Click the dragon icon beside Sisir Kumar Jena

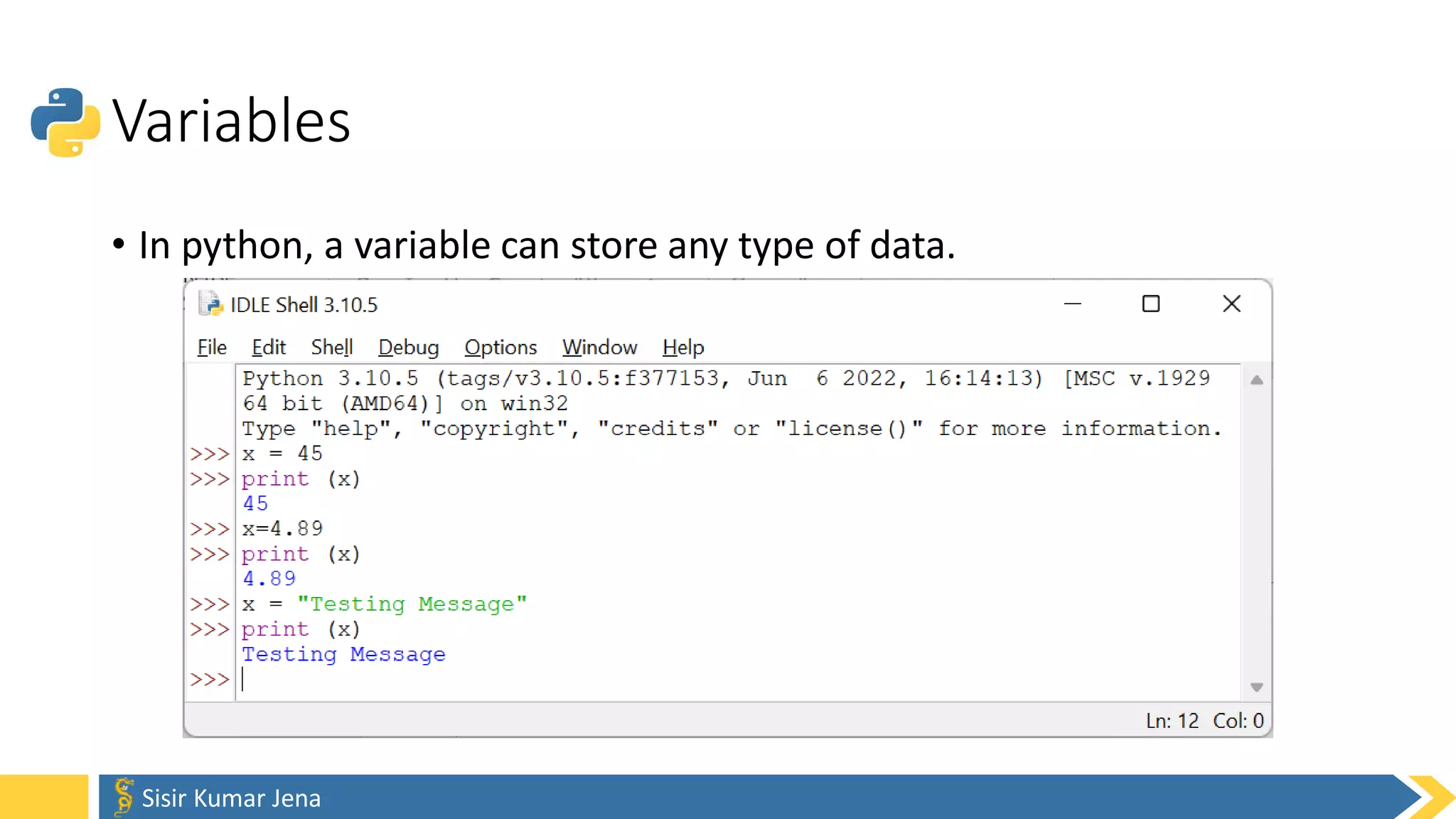[x=124, y=796]
